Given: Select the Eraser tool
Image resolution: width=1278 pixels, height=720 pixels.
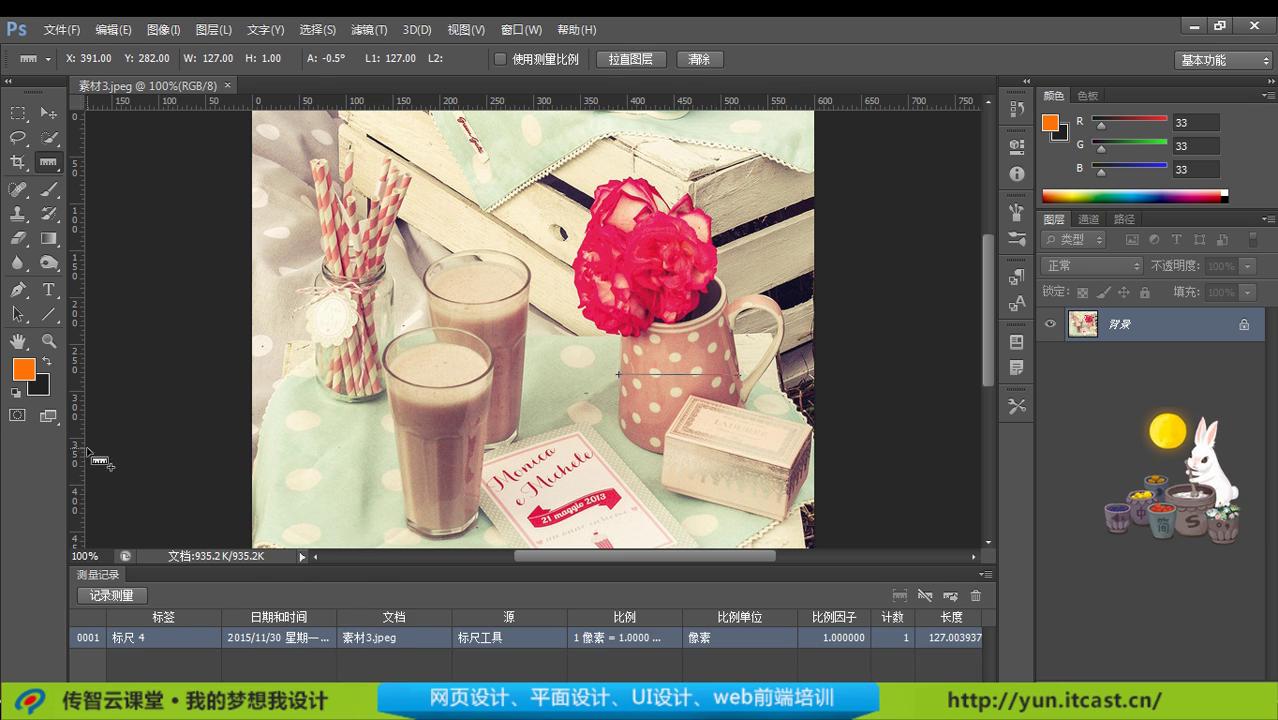Looking at the screenshot, I should 15,238.
